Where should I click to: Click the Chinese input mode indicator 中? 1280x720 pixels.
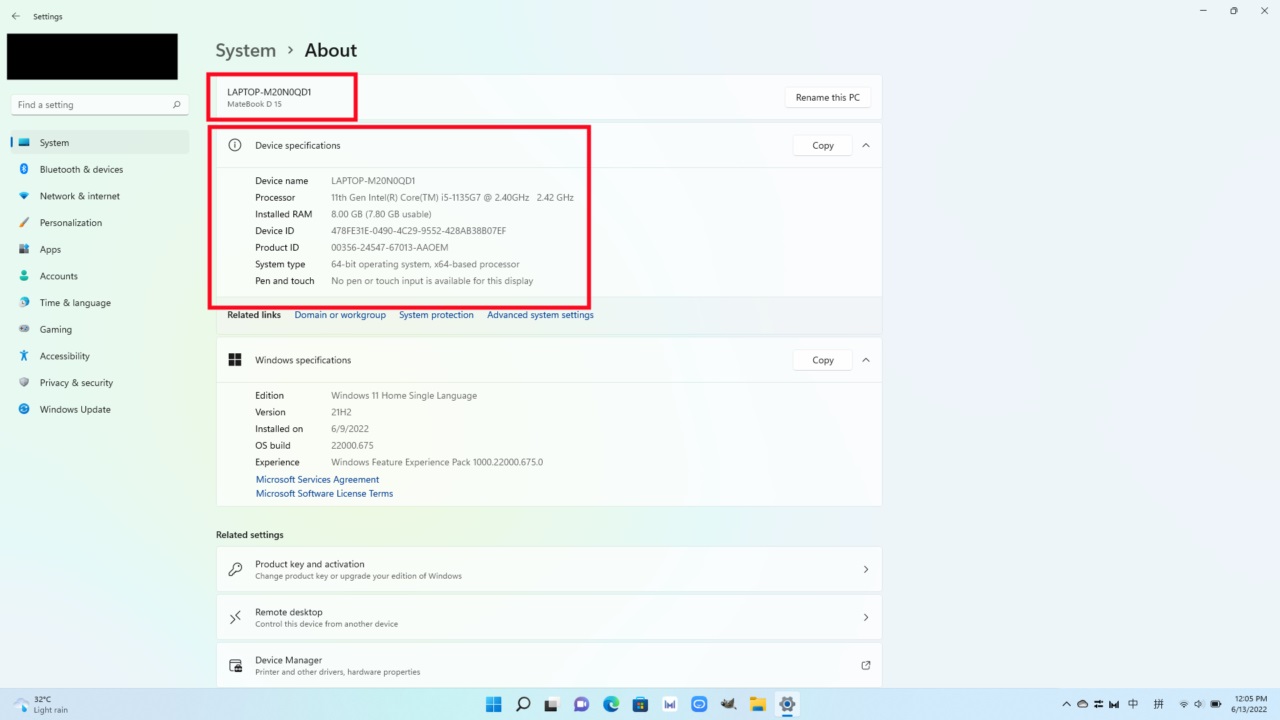tap(1131, 704)
